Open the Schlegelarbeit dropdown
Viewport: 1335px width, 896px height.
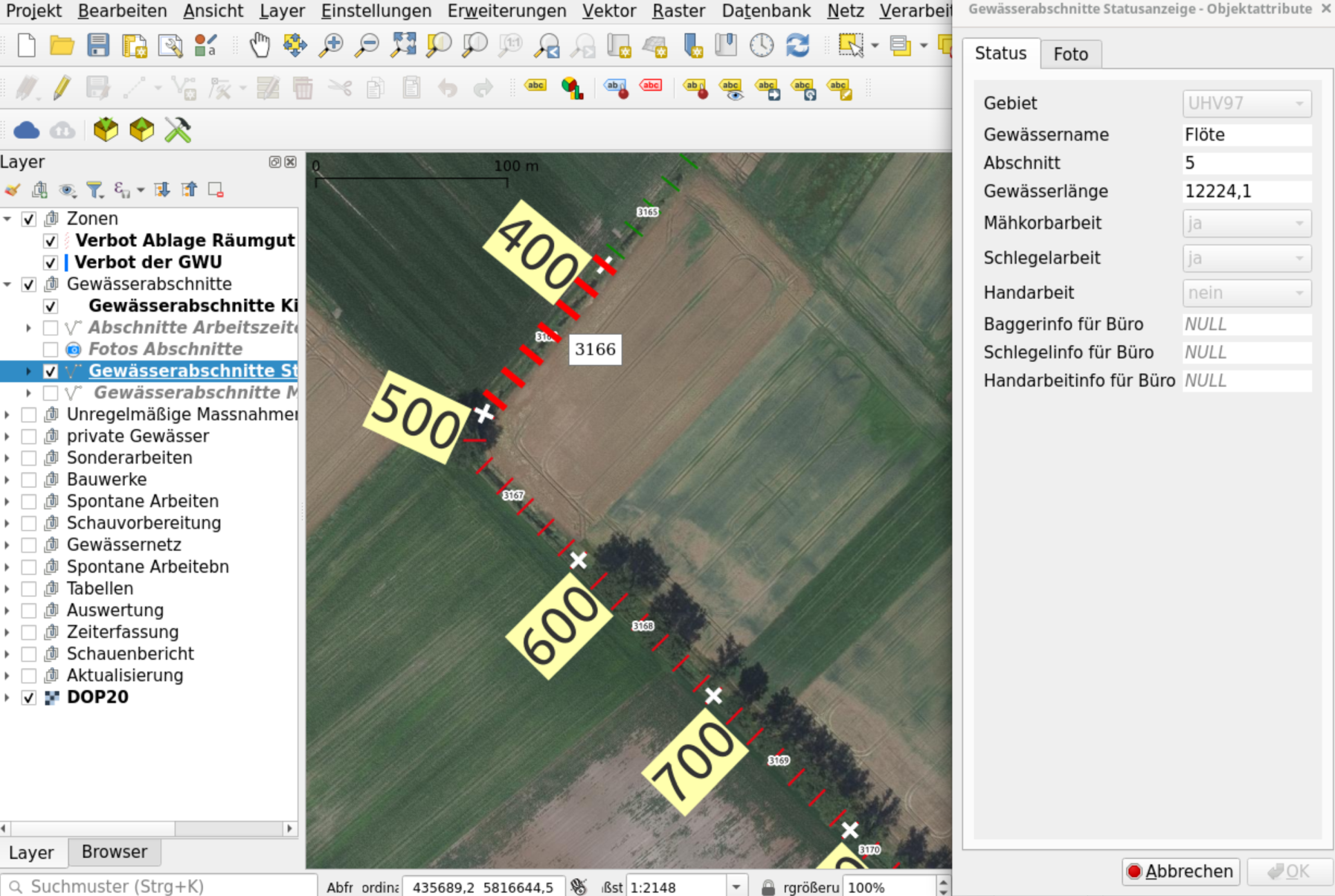(x=1247, y=258)
